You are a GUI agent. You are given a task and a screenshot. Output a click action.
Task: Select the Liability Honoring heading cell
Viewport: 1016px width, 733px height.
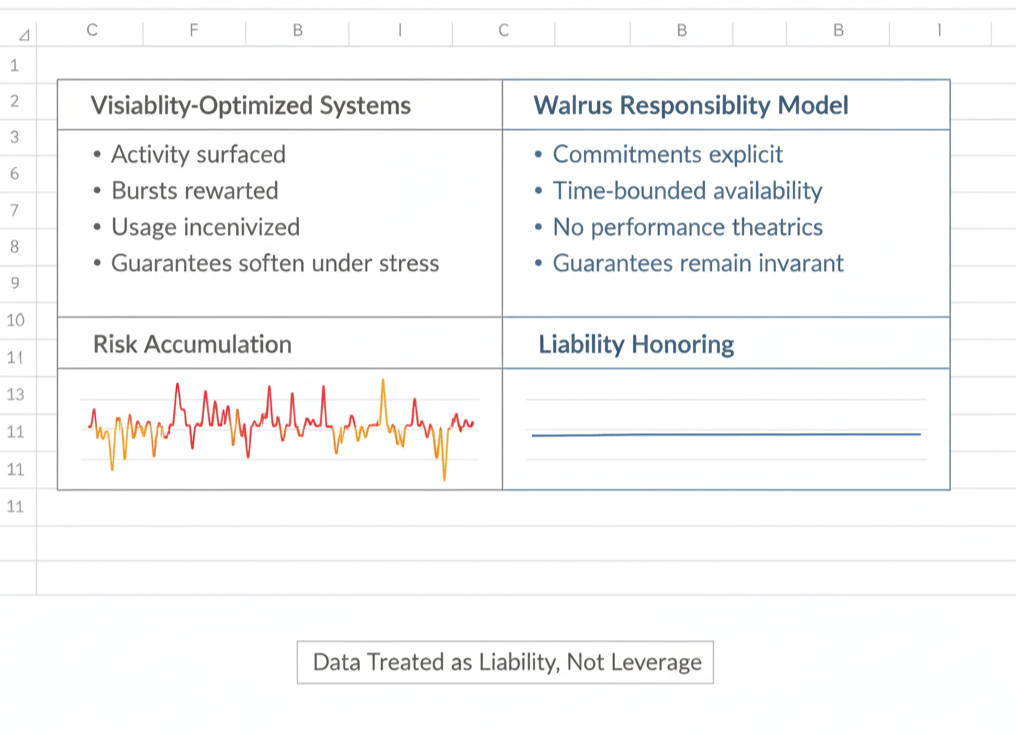pyautogui.click(x=636, y=345)
